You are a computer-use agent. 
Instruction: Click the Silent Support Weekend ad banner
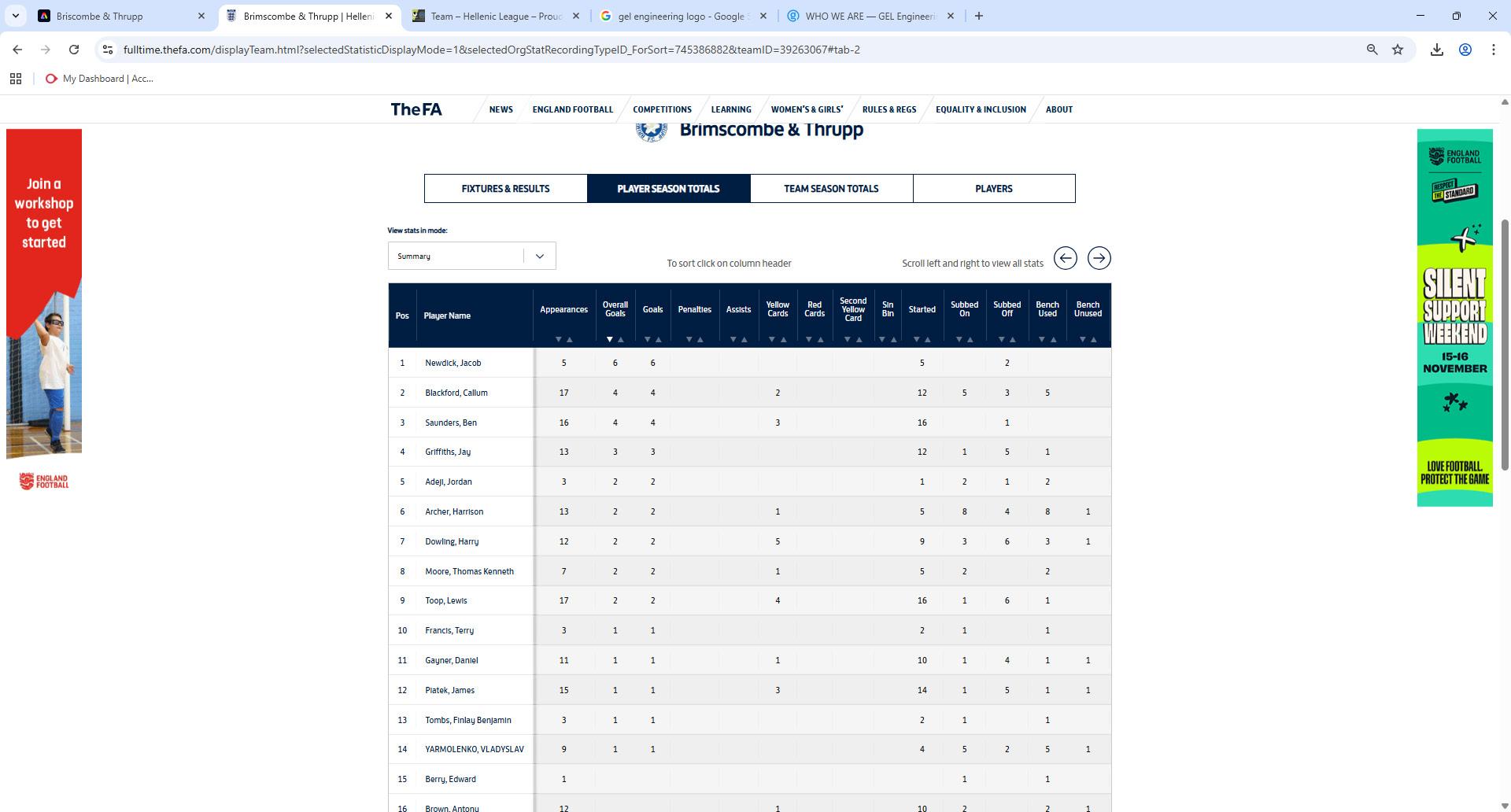(x=1455, y=318)
